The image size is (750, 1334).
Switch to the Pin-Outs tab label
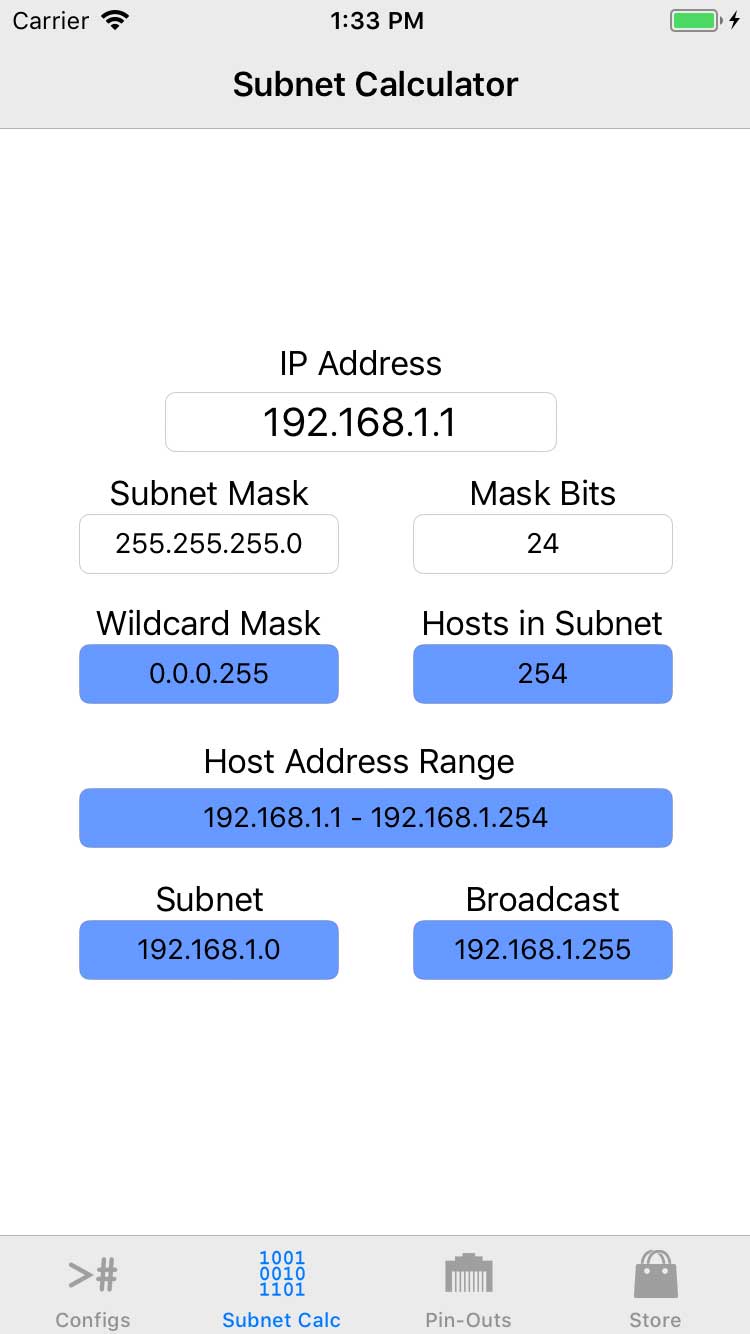[x=468, y=1320]
